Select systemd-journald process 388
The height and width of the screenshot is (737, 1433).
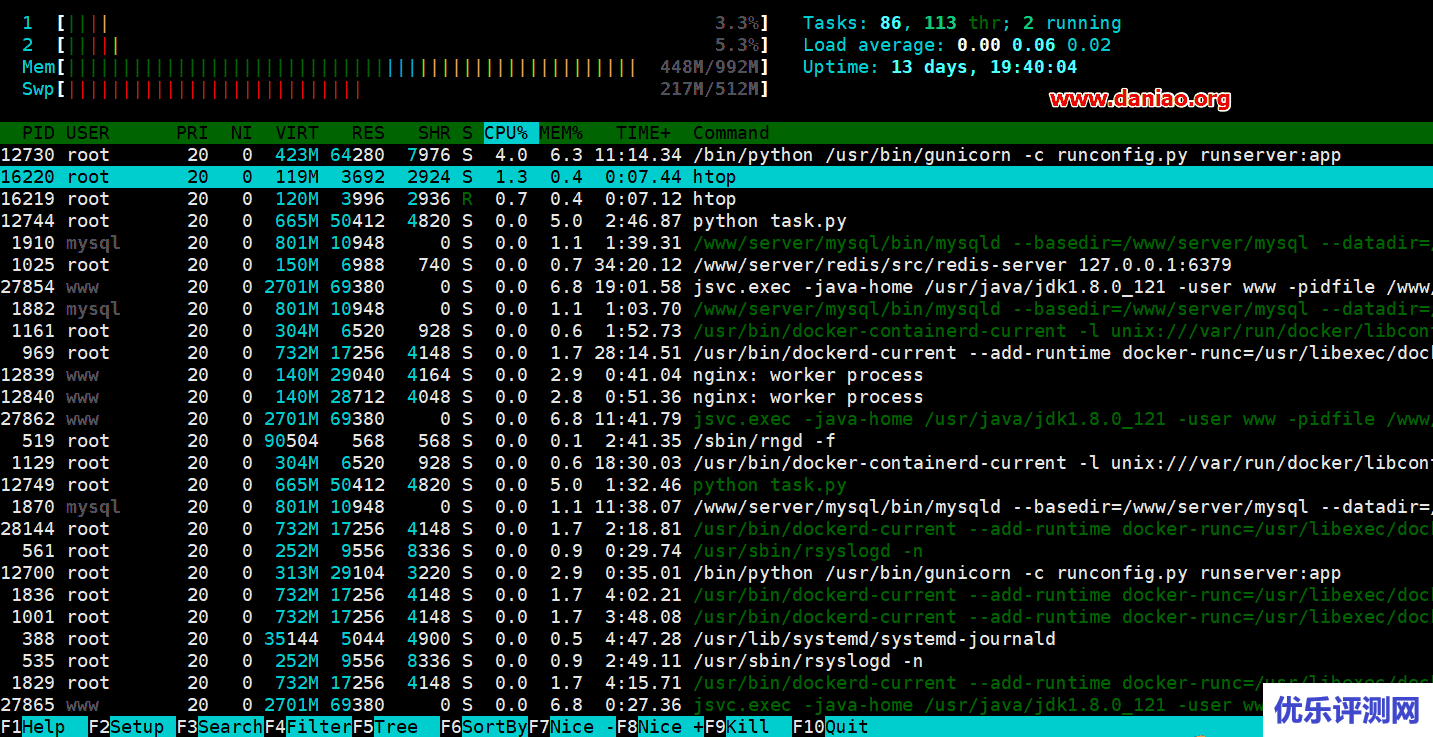(716, 639)
